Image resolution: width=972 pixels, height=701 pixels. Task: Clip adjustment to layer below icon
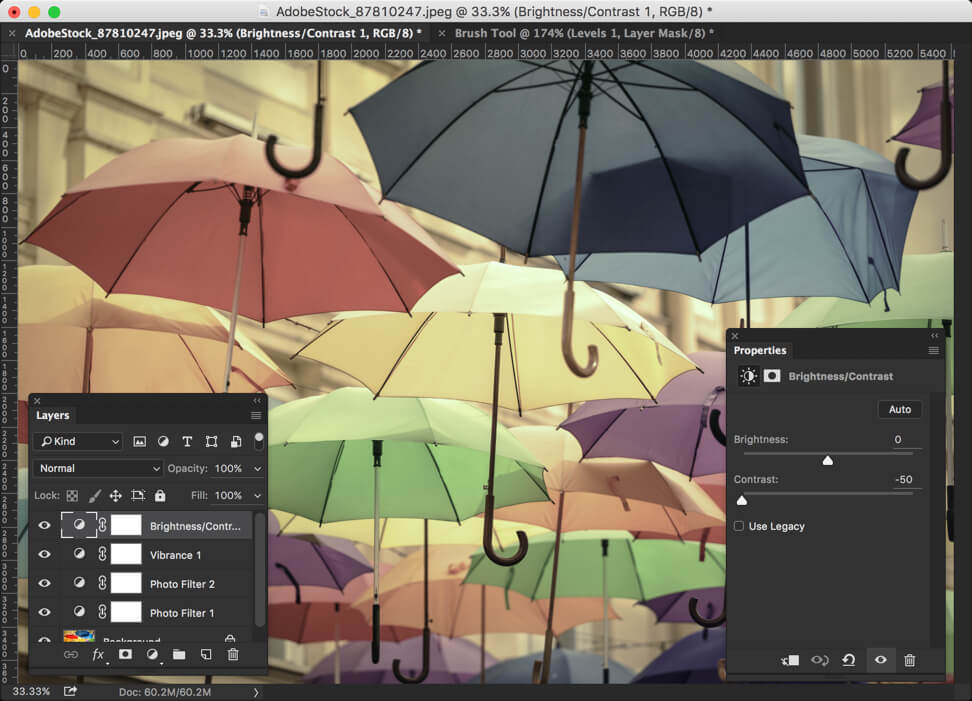click(x=790, y=661)
